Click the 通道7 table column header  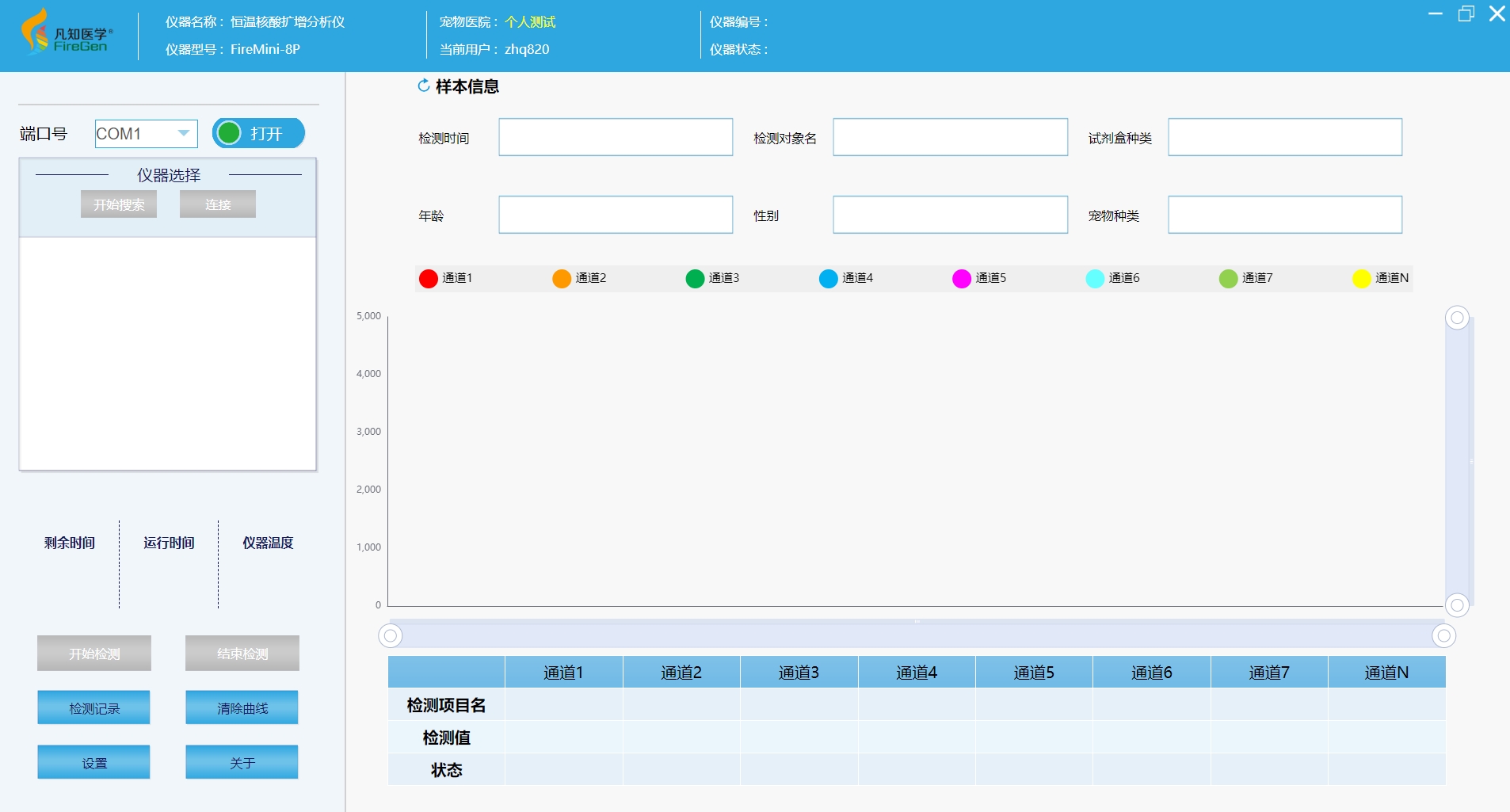pos(1269,673)
